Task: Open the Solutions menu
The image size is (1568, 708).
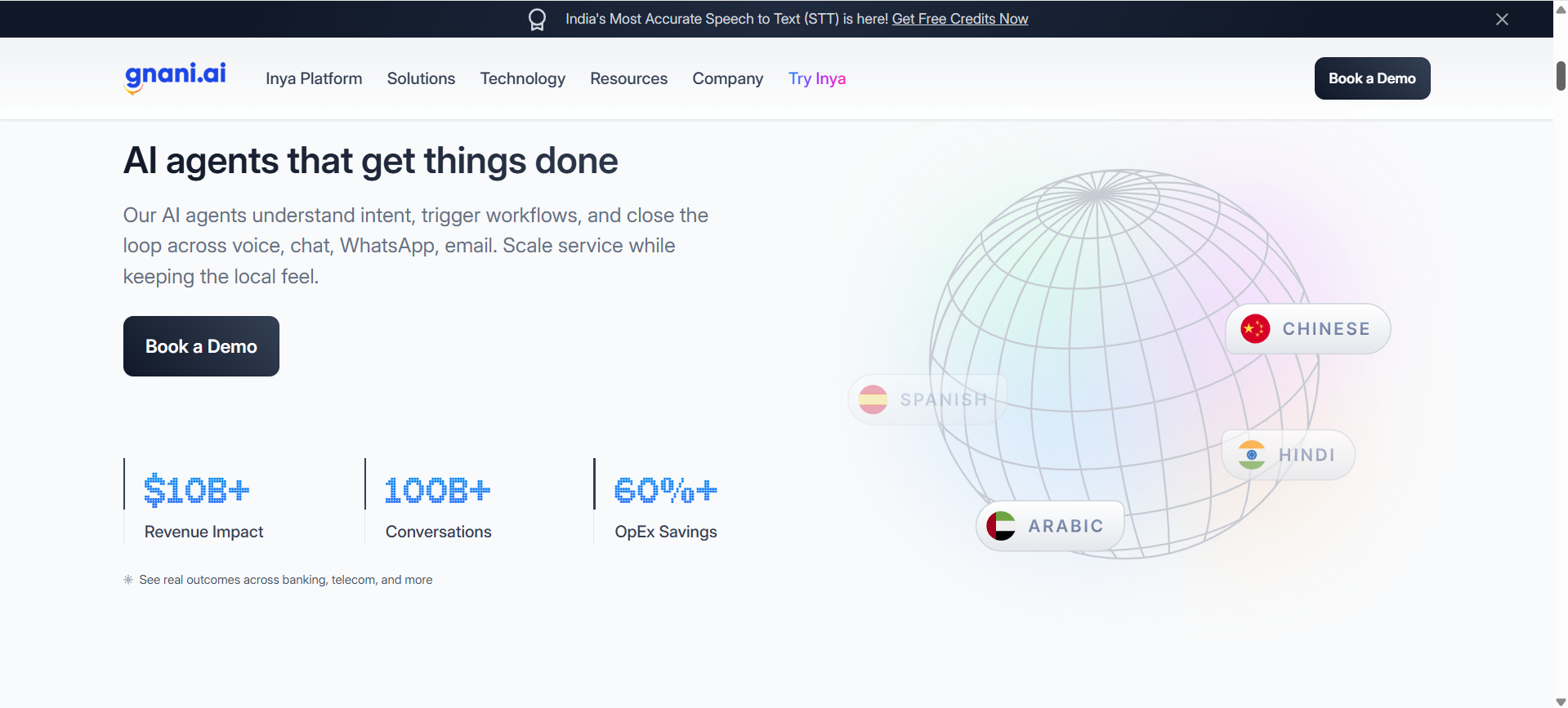Action: (x=421, y=78)
